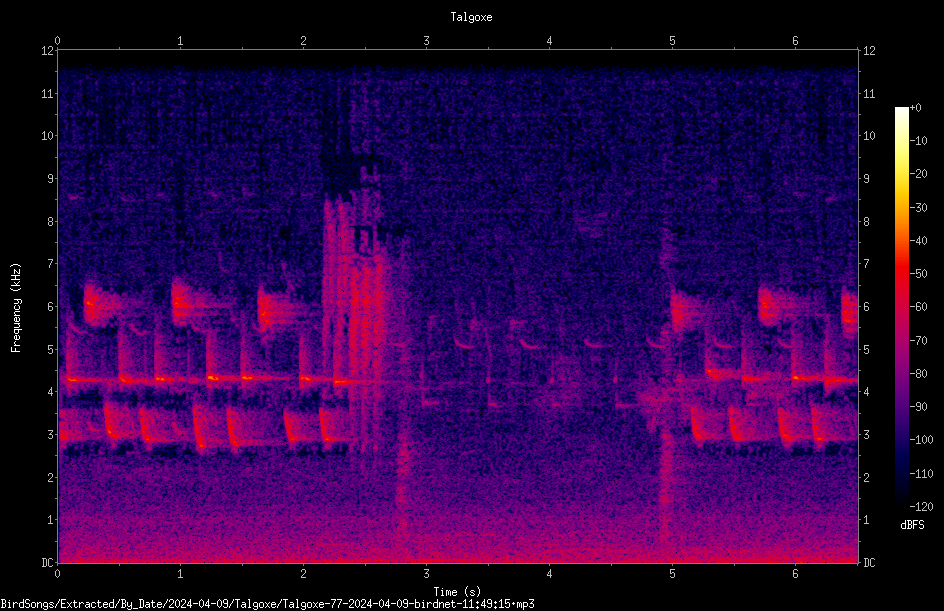Click the DC label on left axis
The image size is (944, 611).
click(x=47, y=562)
